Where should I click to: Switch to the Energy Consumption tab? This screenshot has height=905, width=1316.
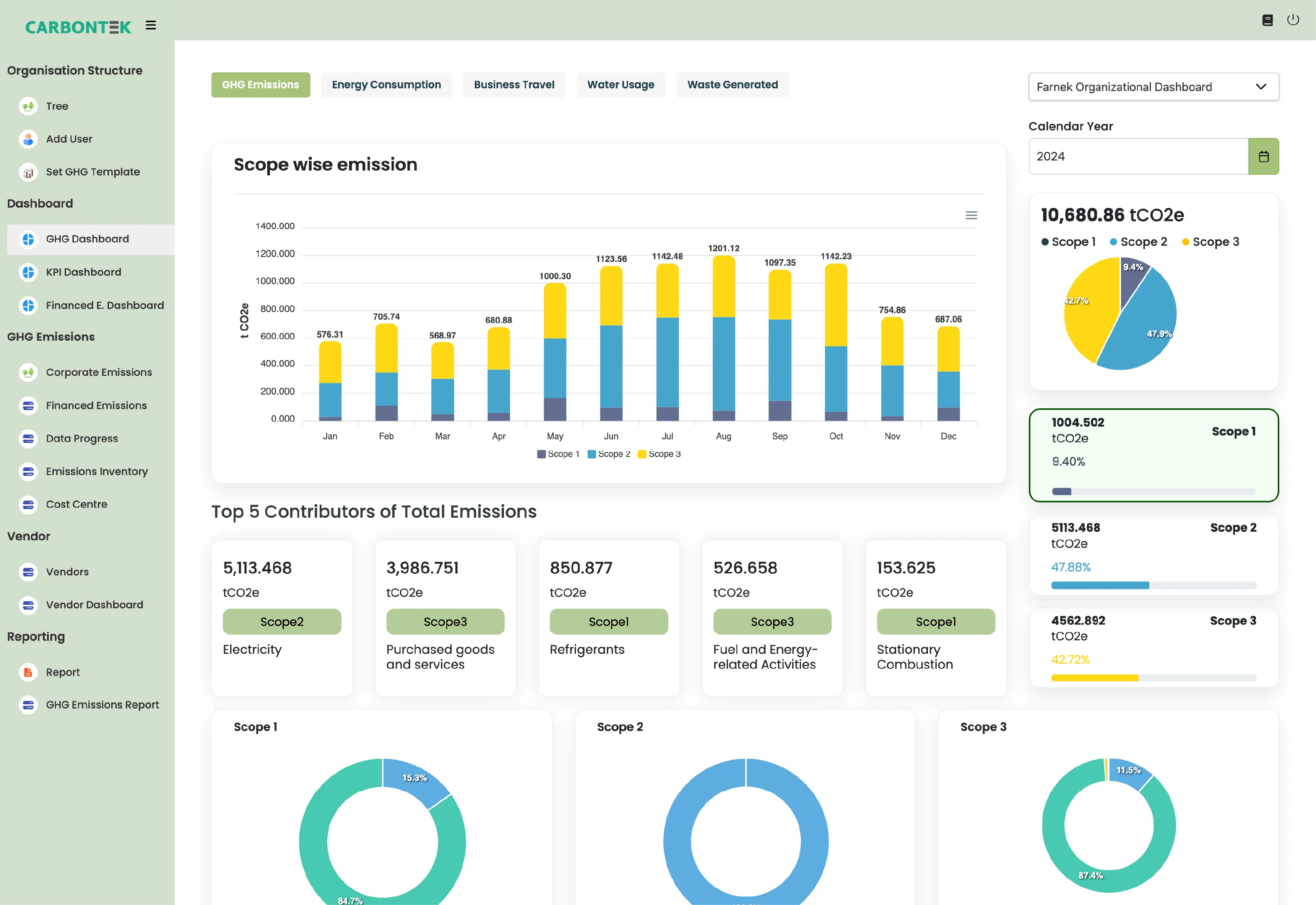[x=387, y=85]
